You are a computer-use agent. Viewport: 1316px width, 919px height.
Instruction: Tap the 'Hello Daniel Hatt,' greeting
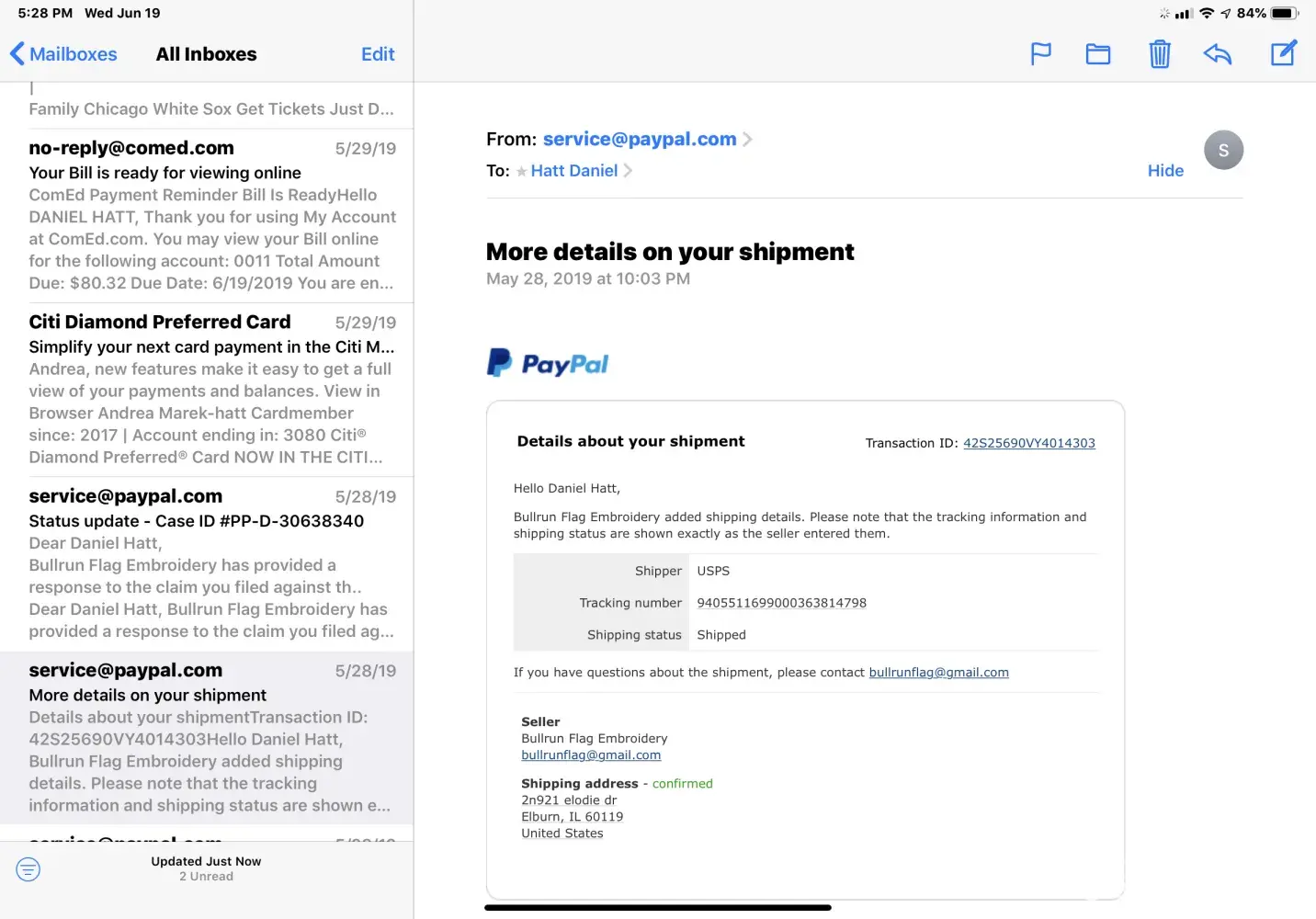567,488
